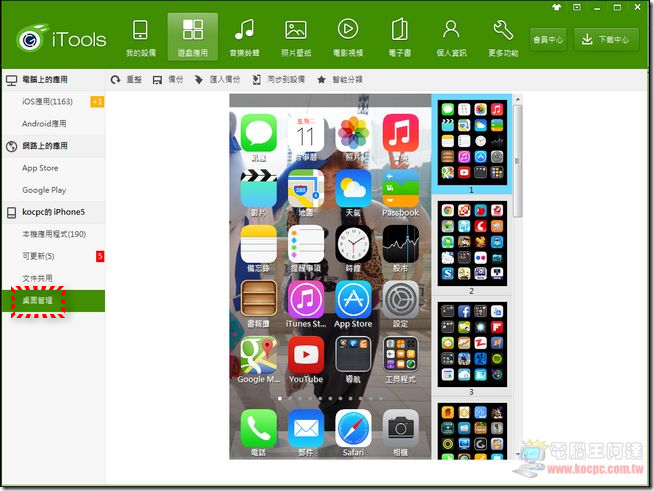Select iOS應用(1163) in the sidebar

pos(47,101)
